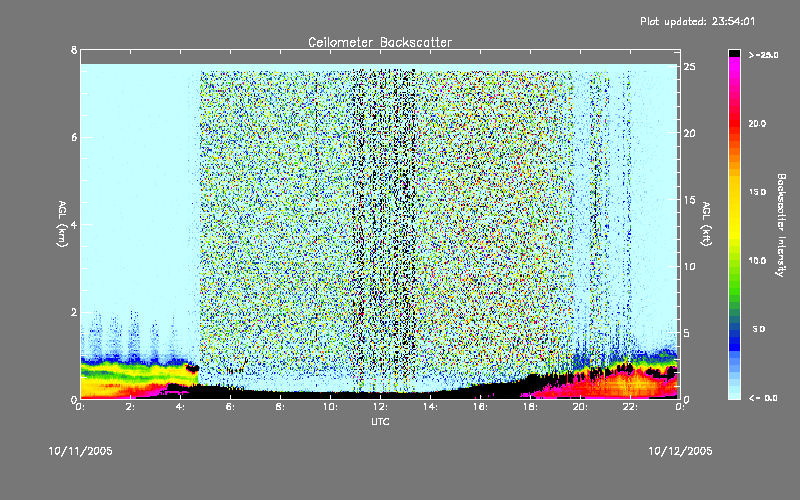This screenshot has height=500, width=800.
Task: Click the '8' km tick label
Action: [74, 50]
